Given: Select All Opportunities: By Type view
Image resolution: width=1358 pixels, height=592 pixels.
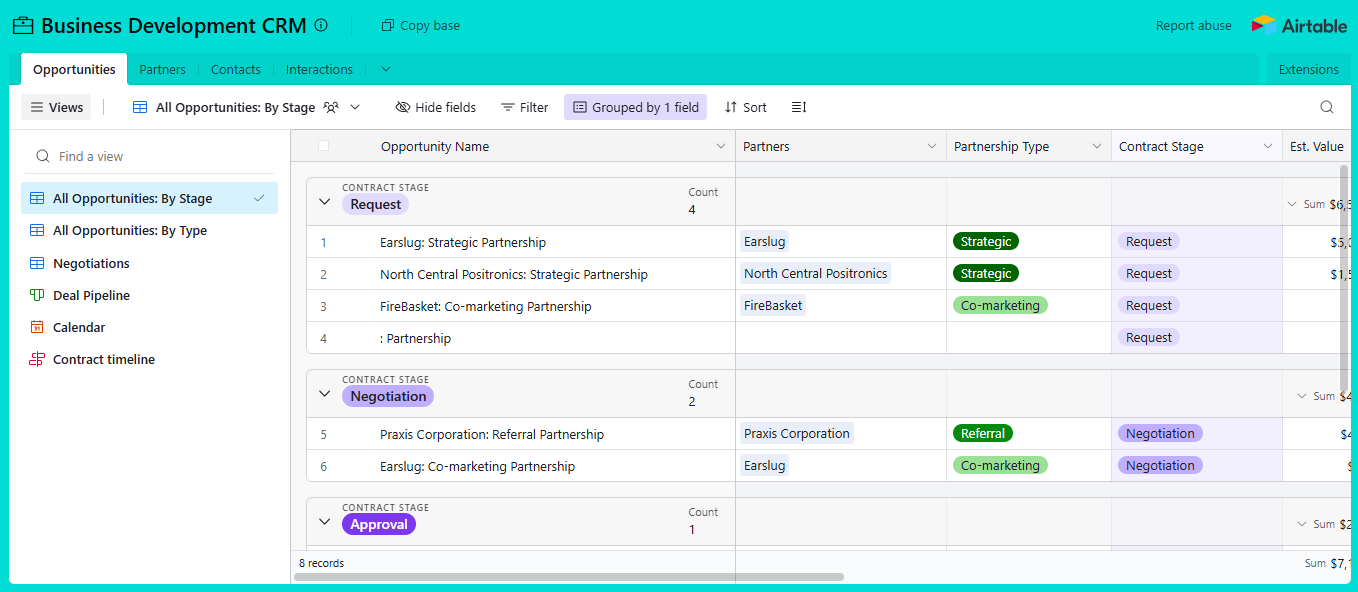Looking at the screenshot, I should [150, 230].
